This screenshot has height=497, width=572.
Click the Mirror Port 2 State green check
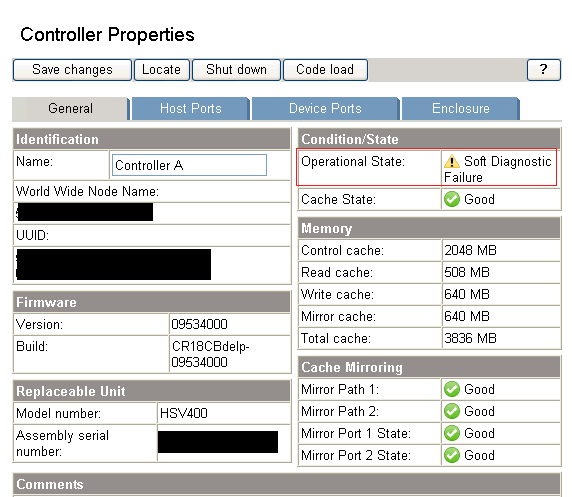452,455
